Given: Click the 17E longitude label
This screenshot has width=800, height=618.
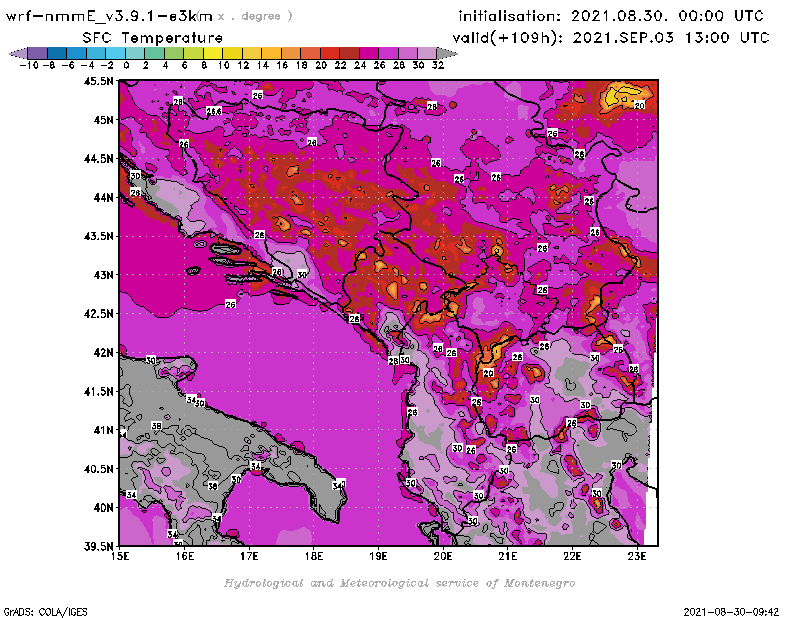Looking at the screenshot, I should 249,556.
